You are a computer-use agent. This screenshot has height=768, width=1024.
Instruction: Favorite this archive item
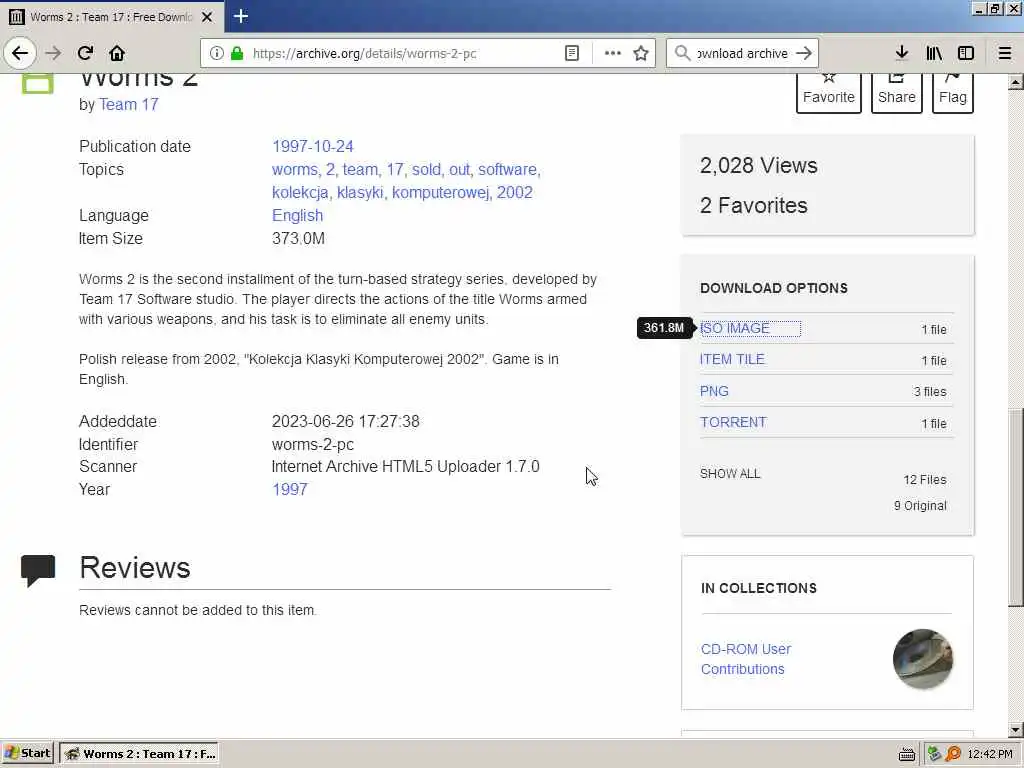(x=829, y=92)
